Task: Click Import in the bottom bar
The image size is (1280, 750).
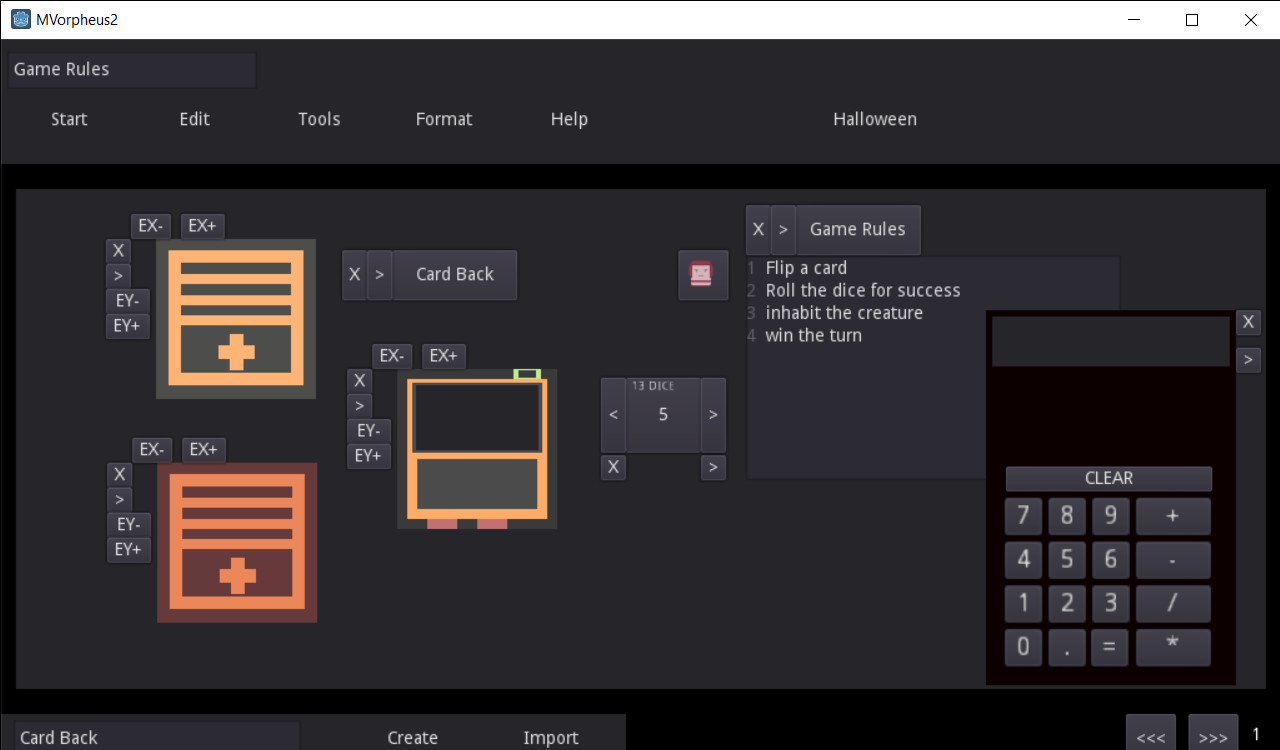Action: point(550,737)
